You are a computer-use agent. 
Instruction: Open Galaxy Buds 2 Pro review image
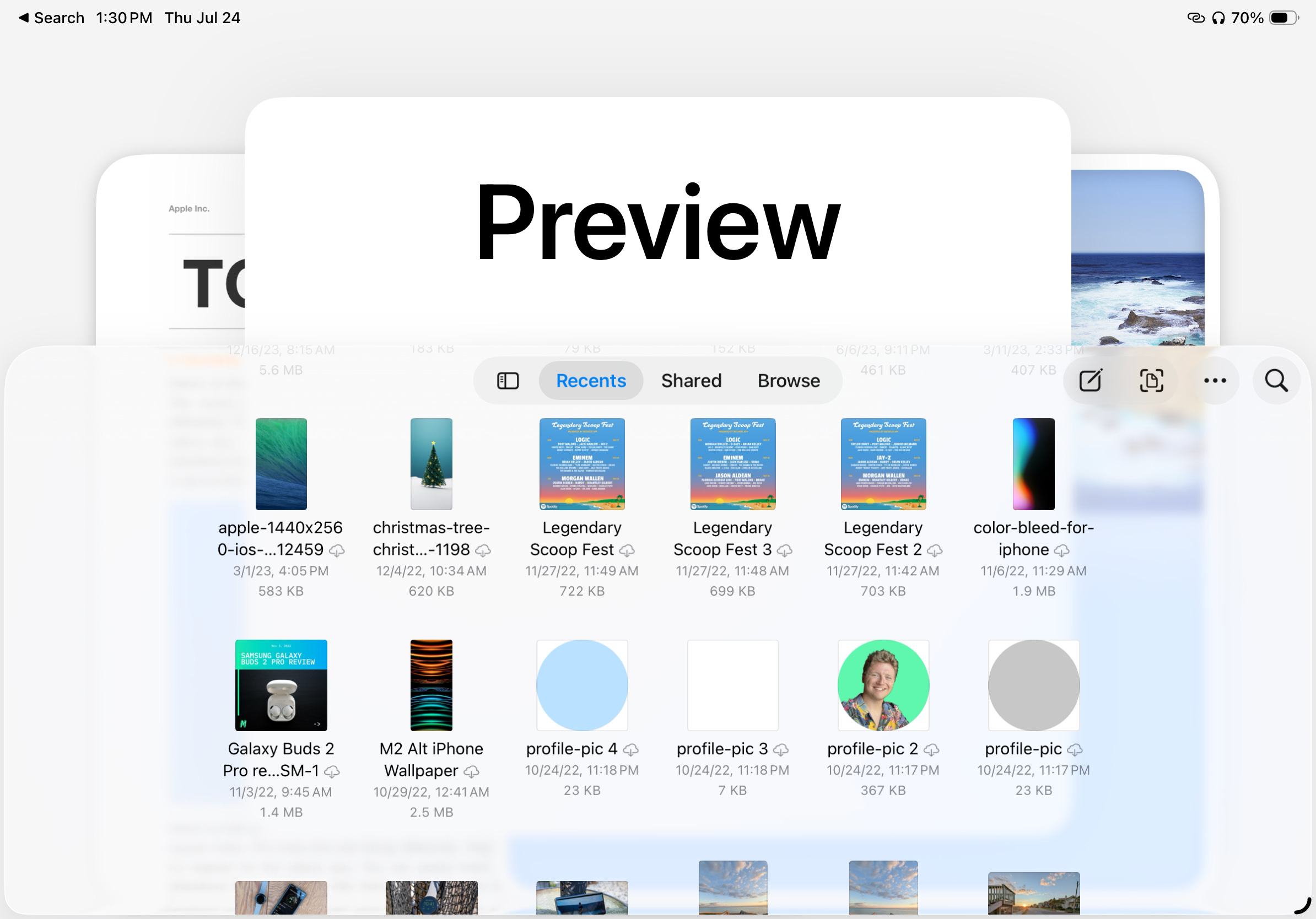pyautogui.click(x=281, y=685)
